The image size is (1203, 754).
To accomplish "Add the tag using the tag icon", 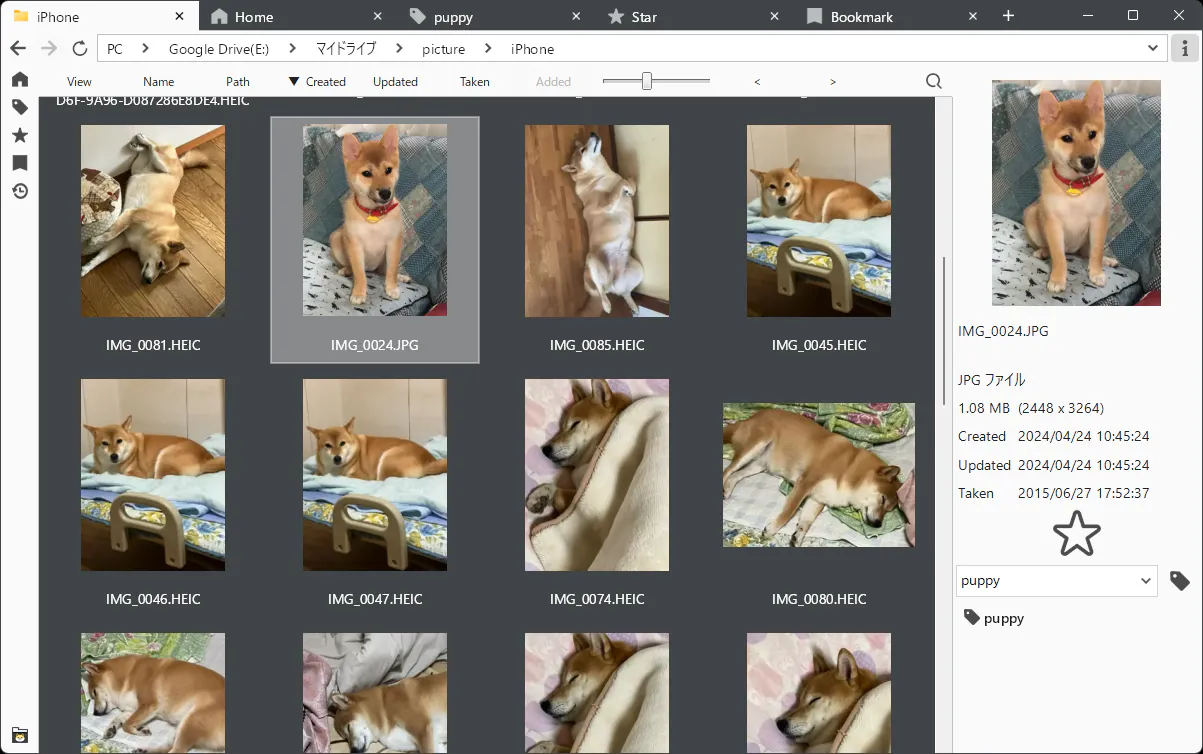I will (x=1180, y=581).
